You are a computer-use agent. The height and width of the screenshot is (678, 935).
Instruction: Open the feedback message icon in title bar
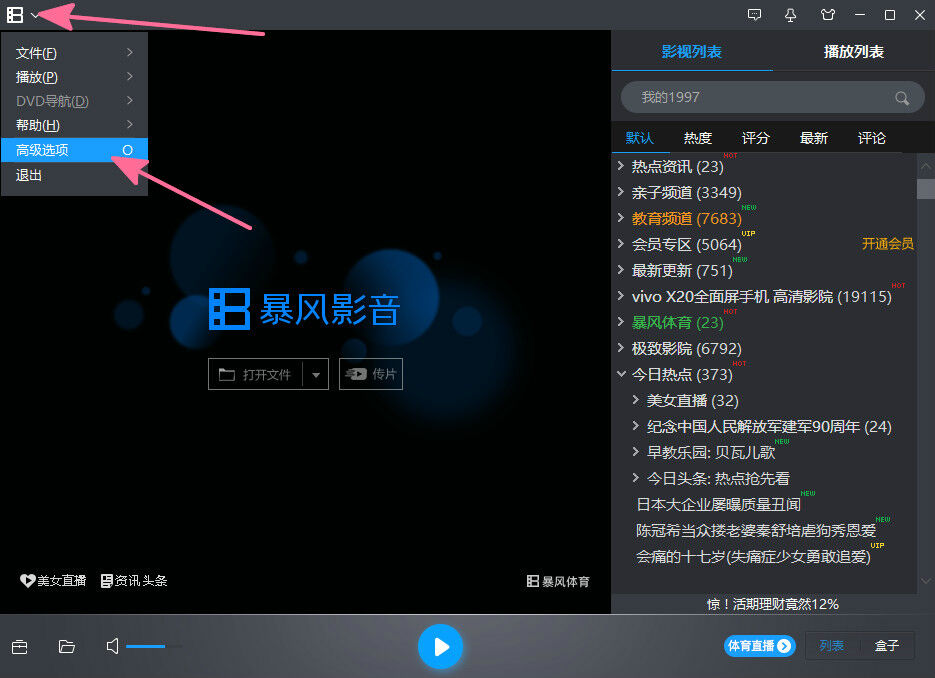(753, 15)
